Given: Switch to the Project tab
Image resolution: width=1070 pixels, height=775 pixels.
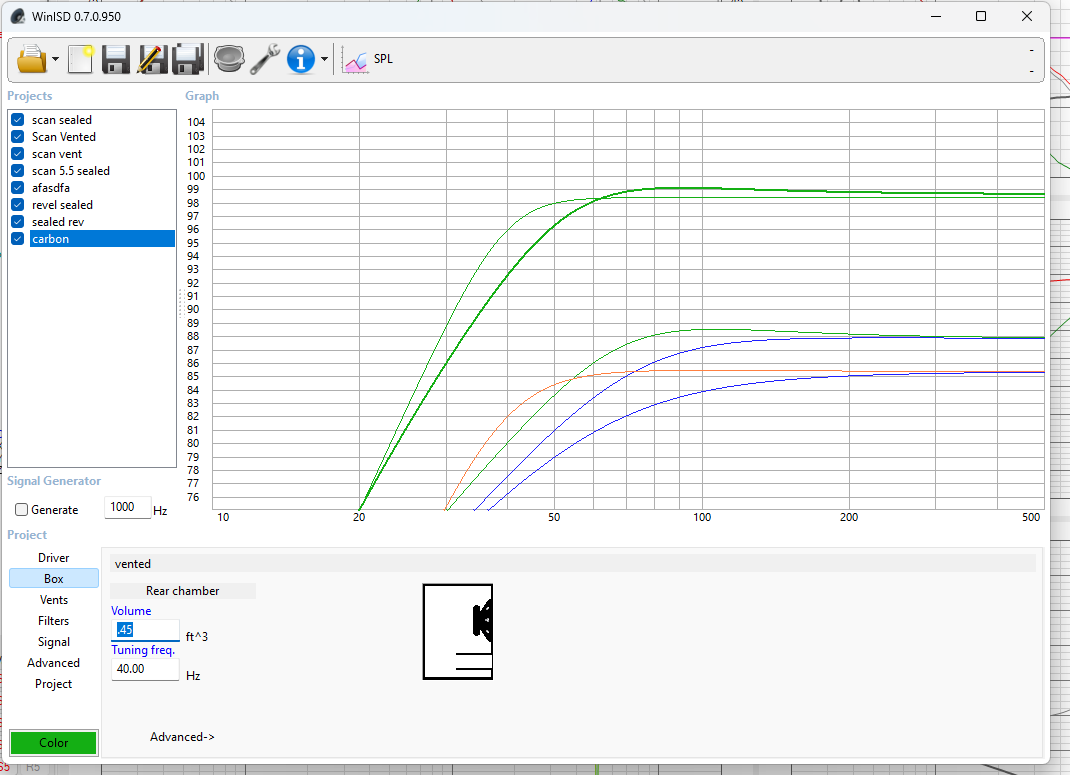Looking at the screenshot, I should 54,684.
